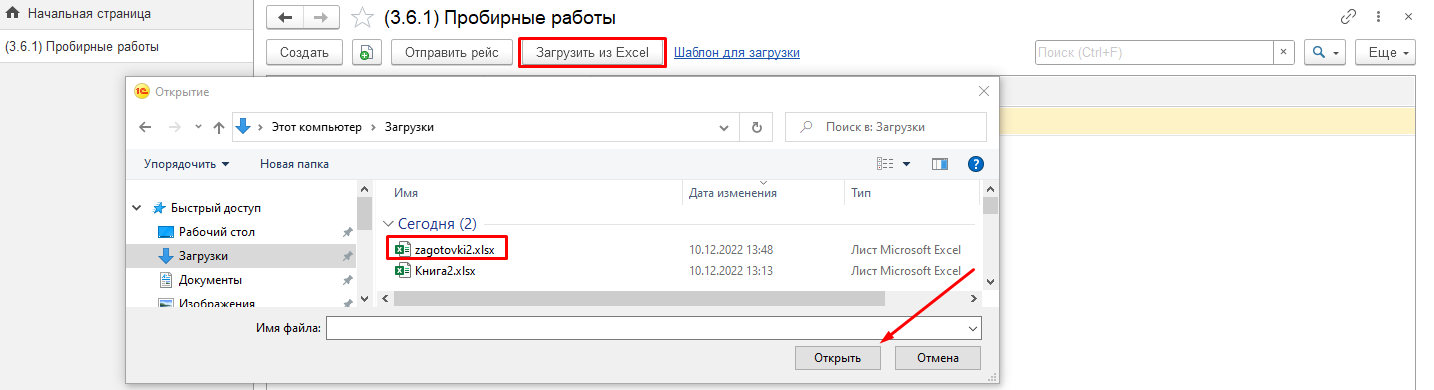The image size is (1434, 390).
Task: Go up one folder level with the up arrow
Action: coord(218,127)
